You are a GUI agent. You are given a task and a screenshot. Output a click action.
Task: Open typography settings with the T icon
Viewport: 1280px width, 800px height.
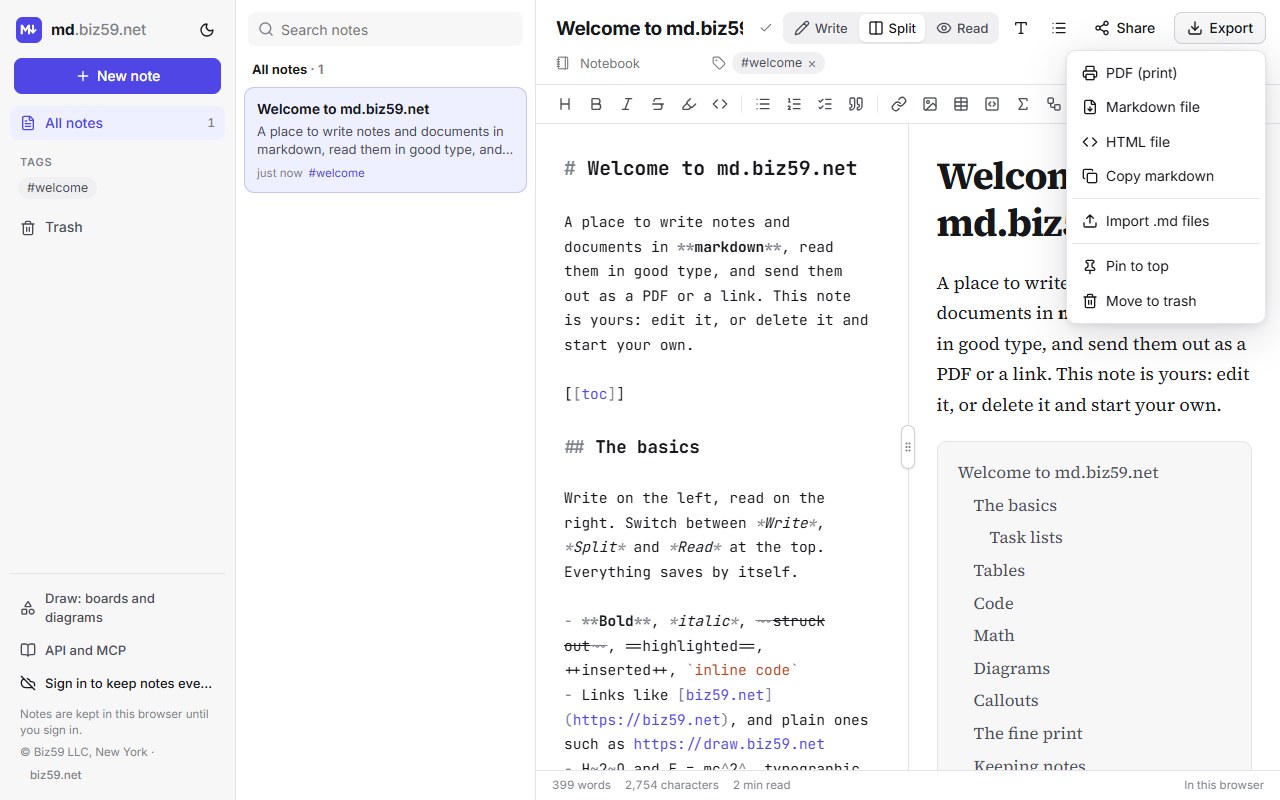point(1021,28)
